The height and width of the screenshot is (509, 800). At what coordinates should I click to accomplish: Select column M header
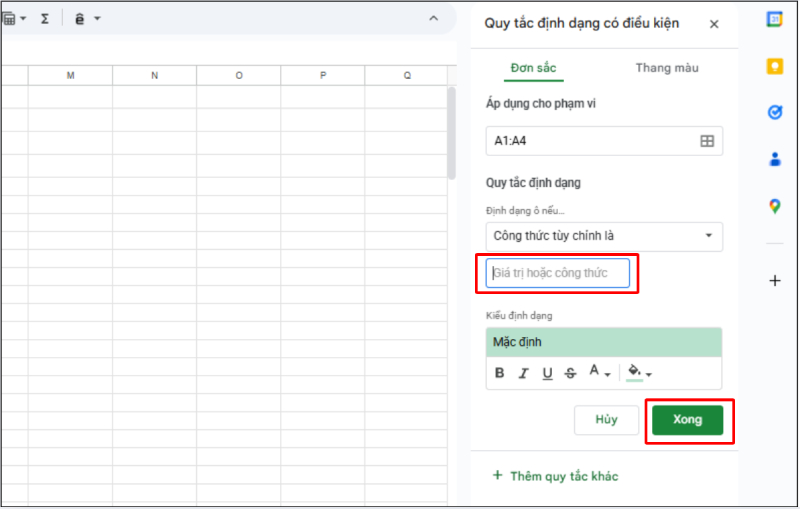[70, 75]
